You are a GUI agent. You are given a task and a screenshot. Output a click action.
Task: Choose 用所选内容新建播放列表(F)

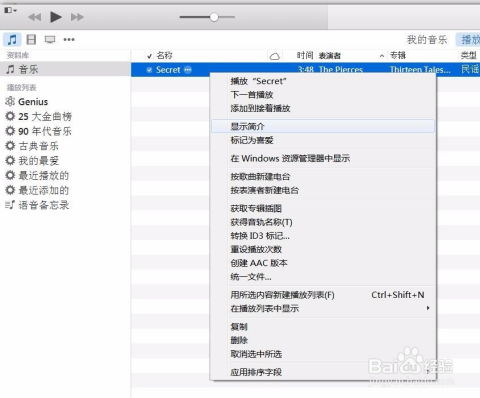point(323,295)
